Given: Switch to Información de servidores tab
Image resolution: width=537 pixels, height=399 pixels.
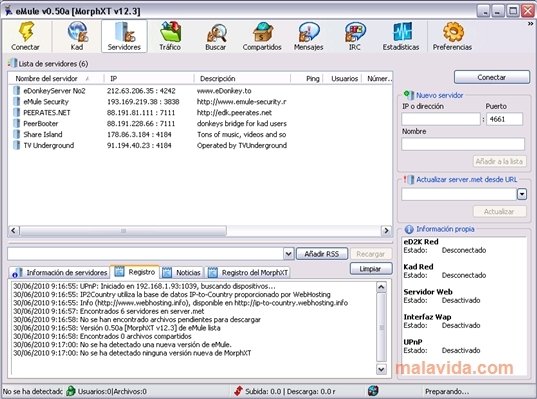Looking at the screenshot, I should click(x=60, y=273).
